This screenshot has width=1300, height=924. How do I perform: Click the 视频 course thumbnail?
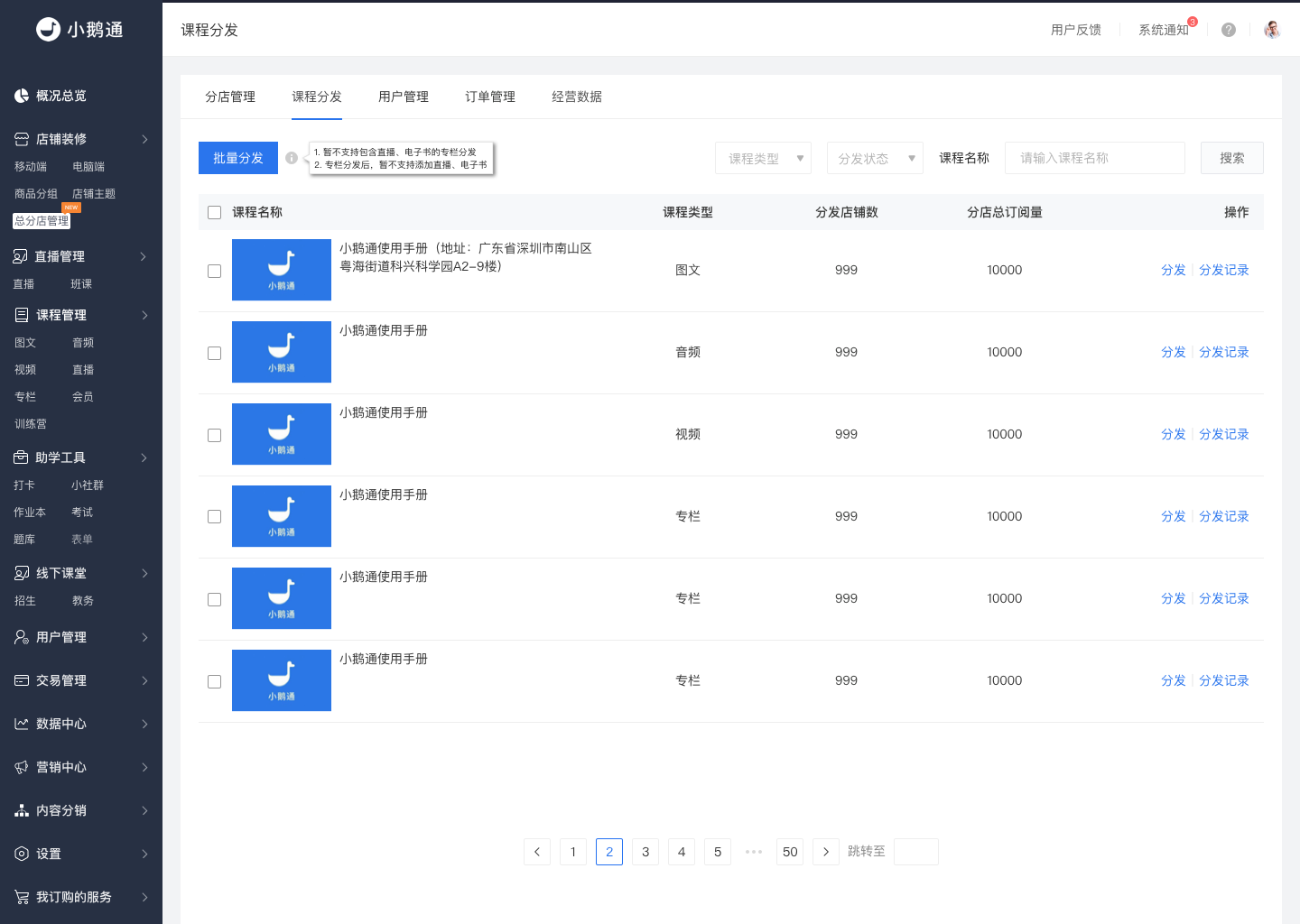point(282,434)
